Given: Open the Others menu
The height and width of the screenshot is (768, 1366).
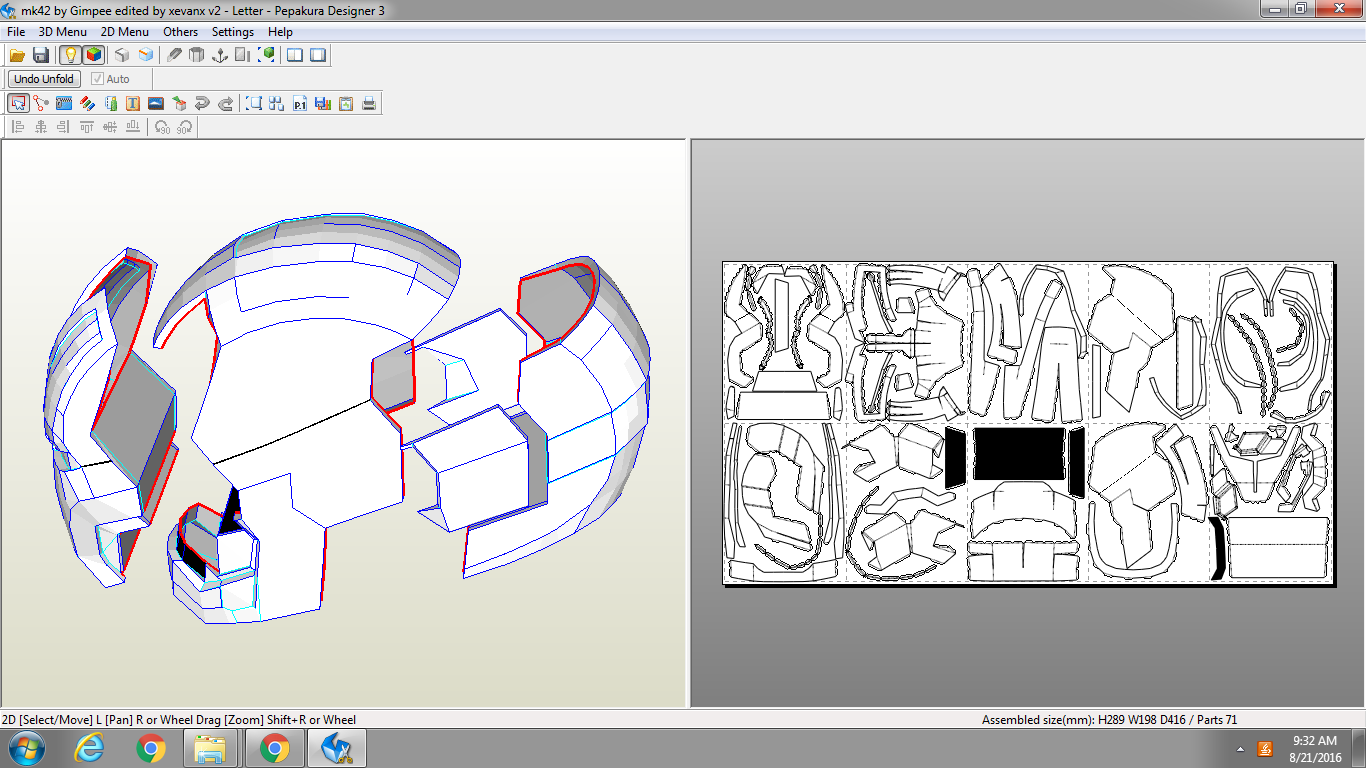Looking at the screenshot, I should coord(181,32).
